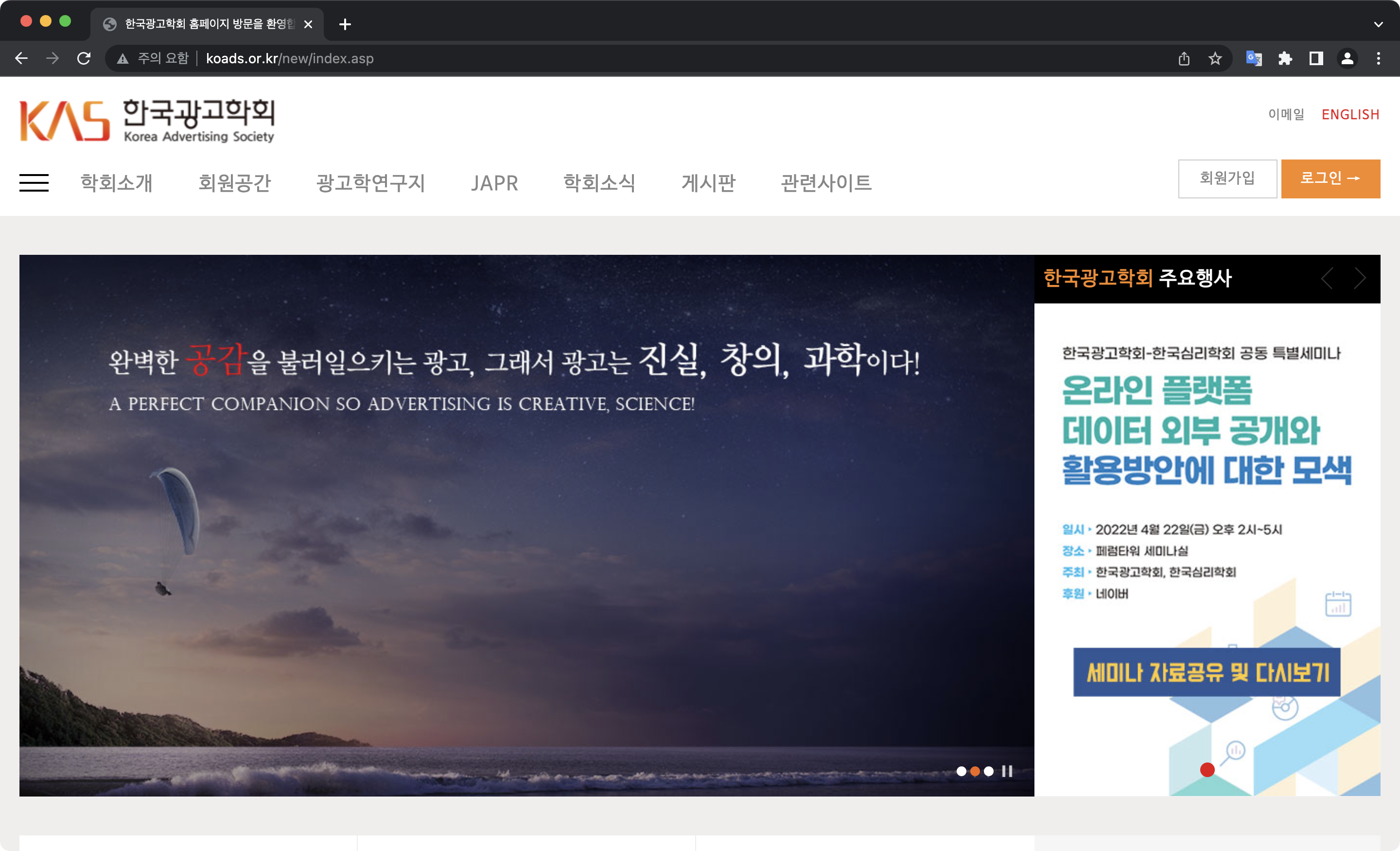Open the JAPR menu
Image resolution: width=1400 pixels, height=851 pixels.
(x=494, y=183)
